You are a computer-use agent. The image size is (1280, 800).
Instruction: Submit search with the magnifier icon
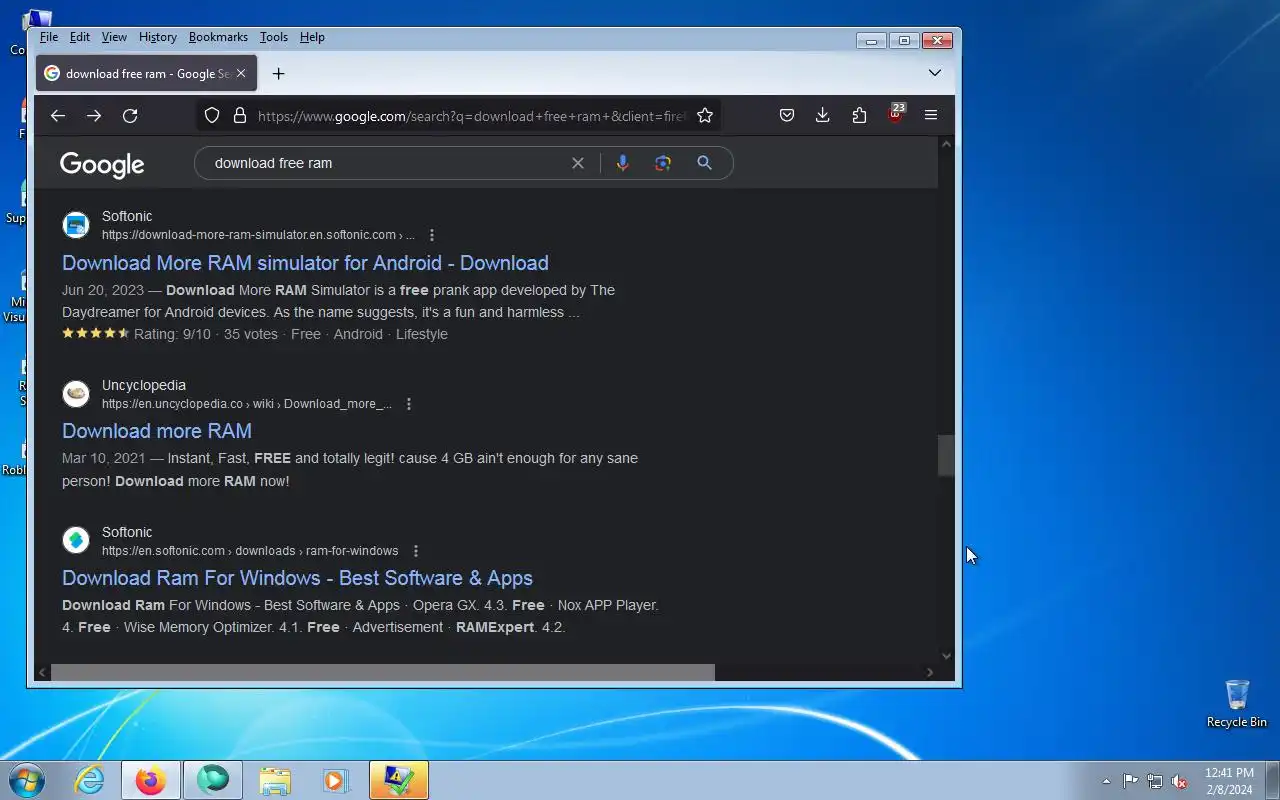(705, 163)
